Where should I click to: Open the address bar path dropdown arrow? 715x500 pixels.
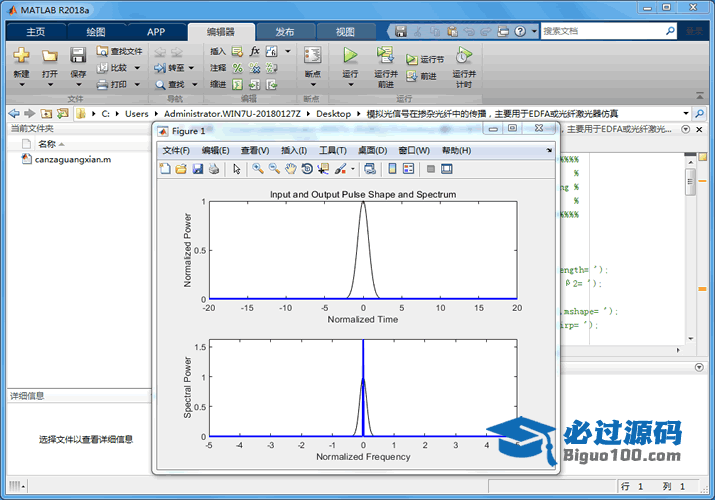coord(685,113)
